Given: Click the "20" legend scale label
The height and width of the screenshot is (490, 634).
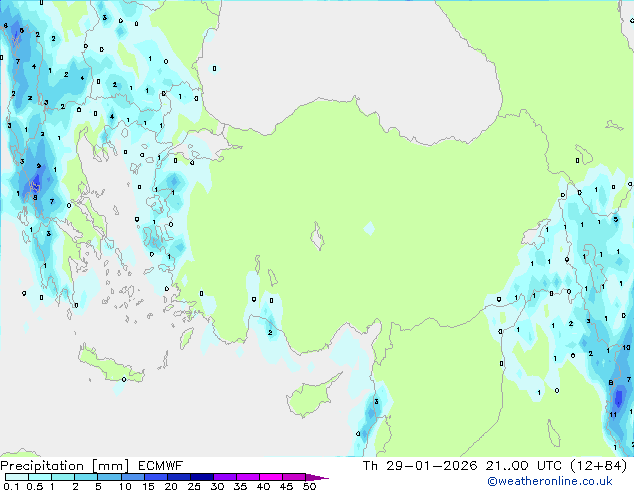Looking at the screenshot, I should [171, 486].
